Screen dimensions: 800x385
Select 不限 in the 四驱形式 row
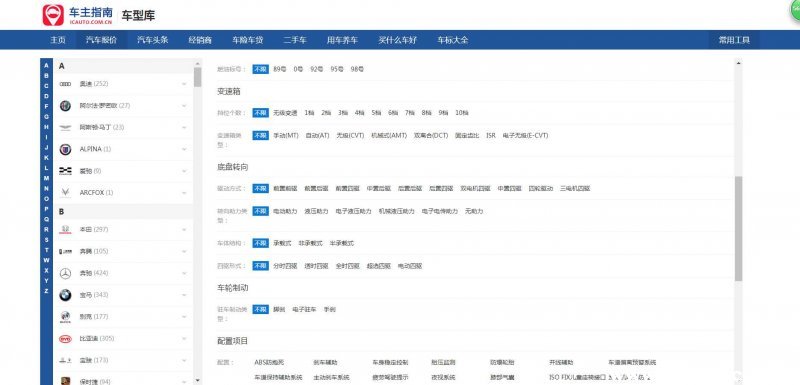tap(260, 266)
